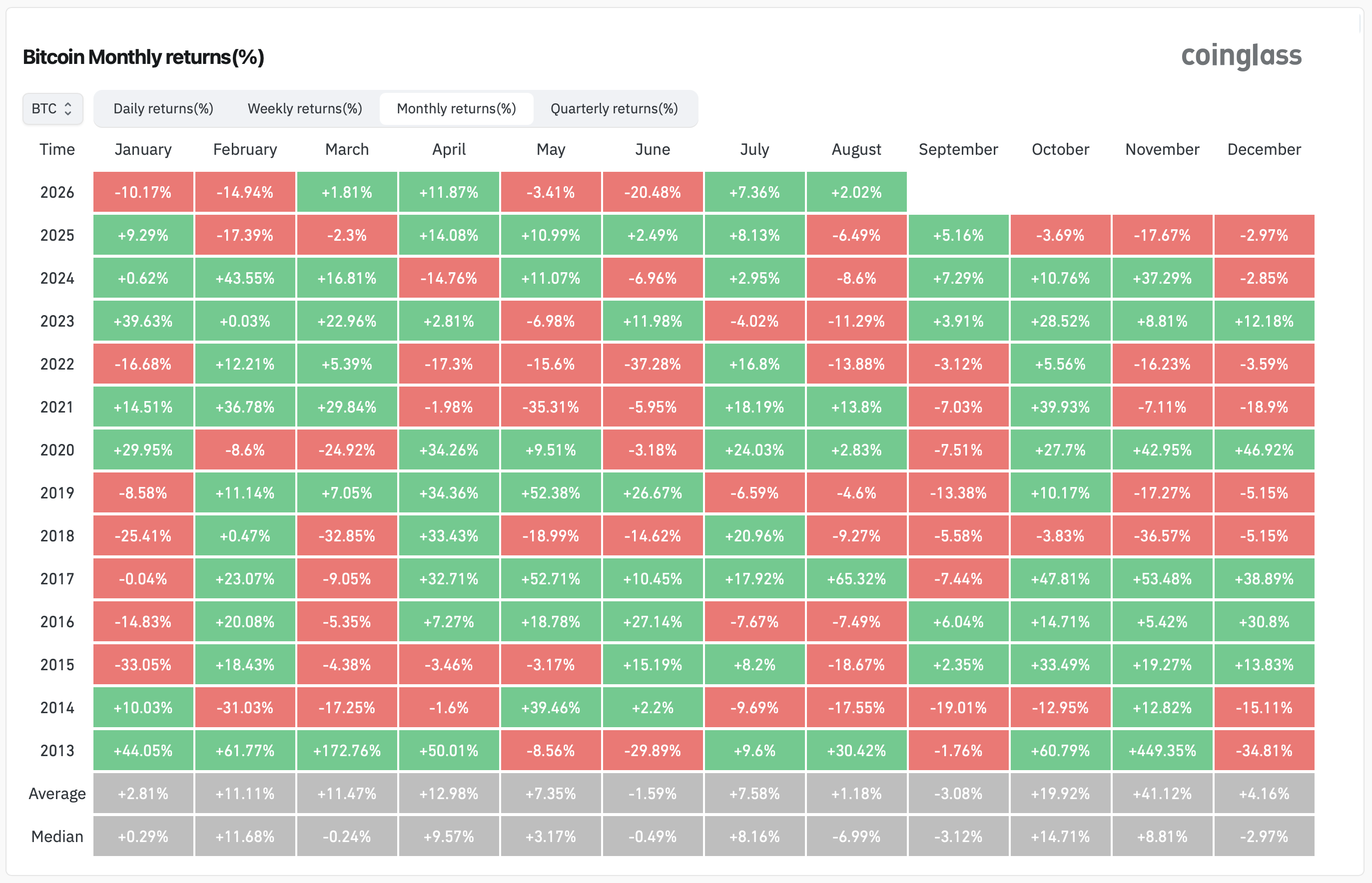The width and height of the screenshot is (1372, 883).
Task: Click the Average row label
Action: coord(57,794)
